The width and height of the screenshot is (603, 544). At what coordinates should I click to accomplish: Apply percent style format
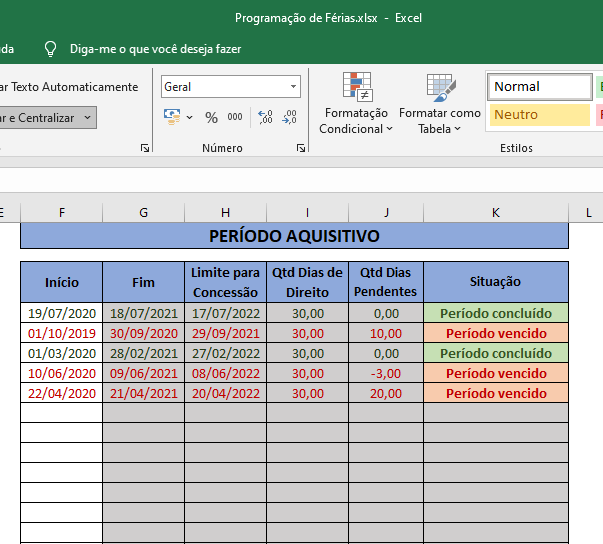click(211, 117)
